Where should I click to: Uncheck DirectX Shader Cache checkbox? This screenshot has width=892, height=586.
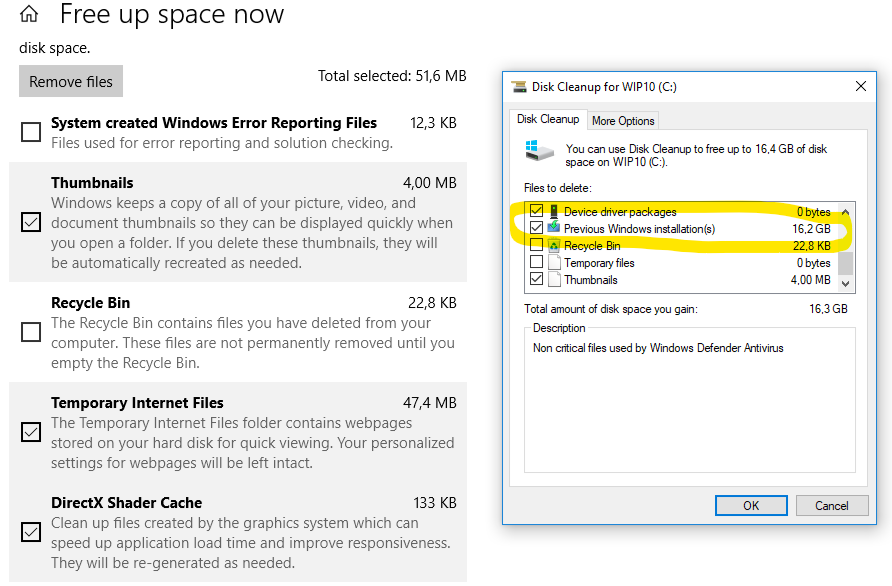[x=31, y=532]
